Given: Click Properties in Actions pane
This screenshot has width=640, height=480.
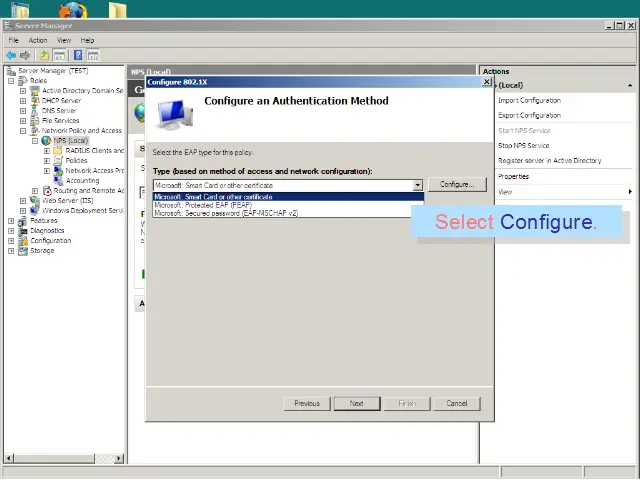Looking at the screenshot, I should tap(513, 177).
